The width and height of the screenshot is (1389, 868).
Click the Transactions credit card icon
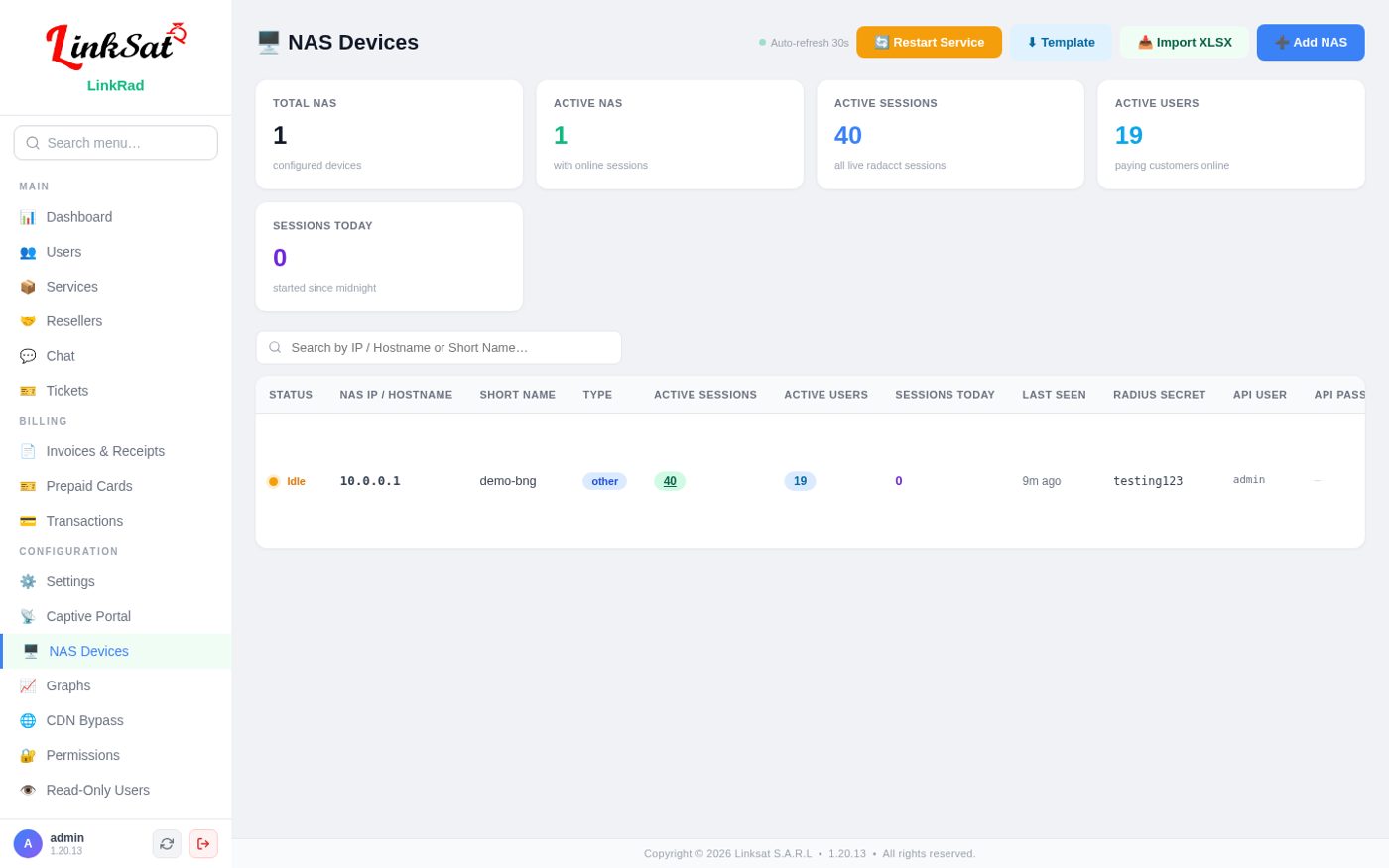click(28, 521)
